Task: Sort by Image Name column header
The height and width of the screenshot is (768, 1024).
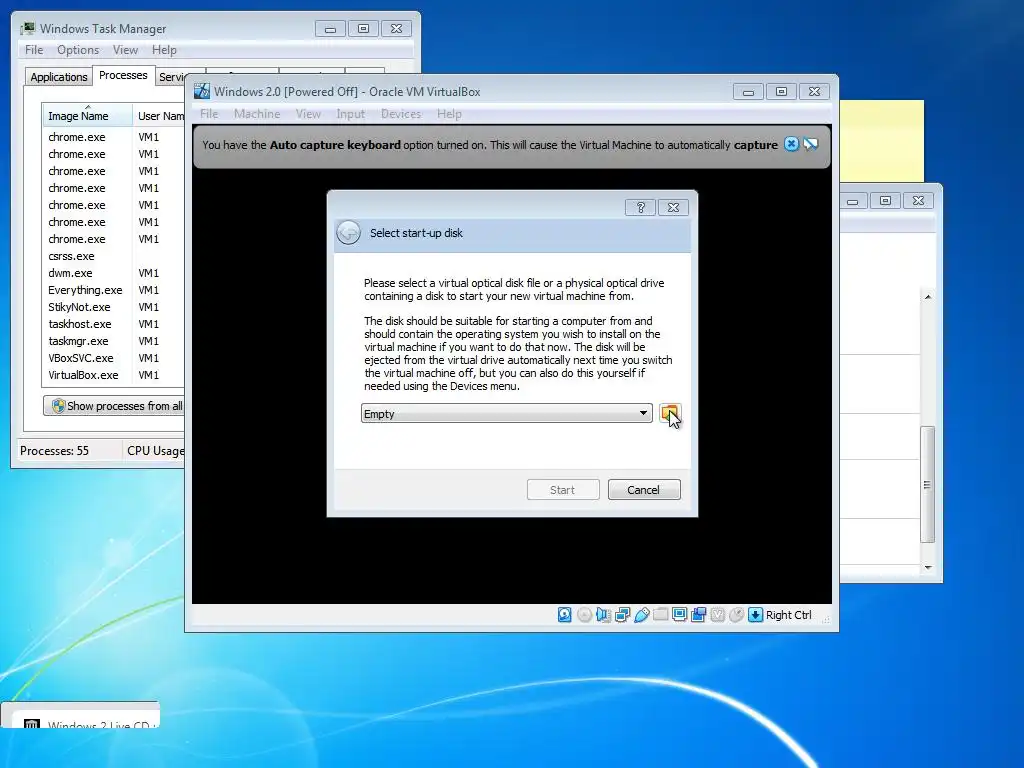Action: click(x=87, y=115)
